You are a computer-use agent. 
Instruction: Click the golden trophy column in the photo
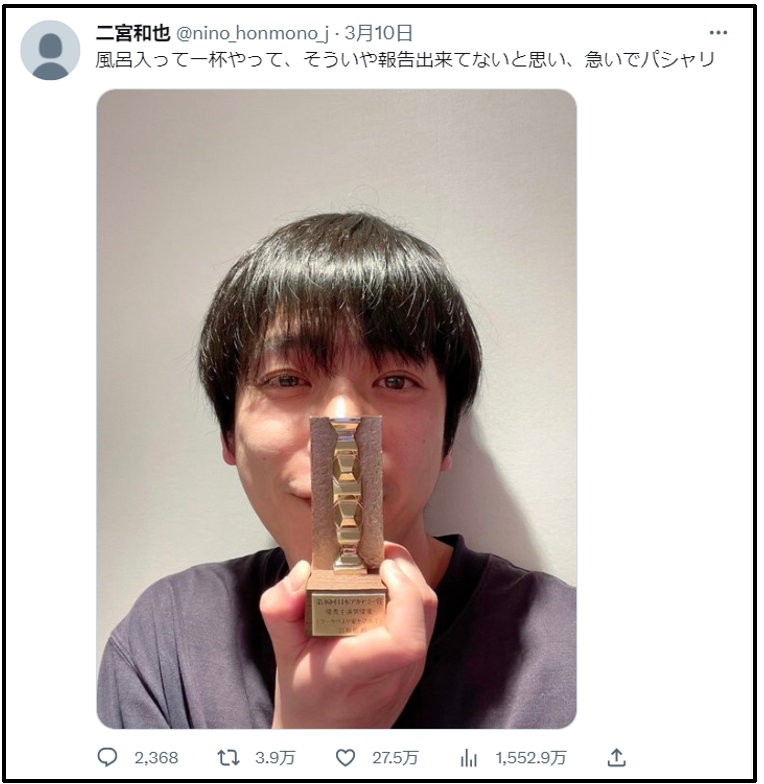(x=346, y=492)
